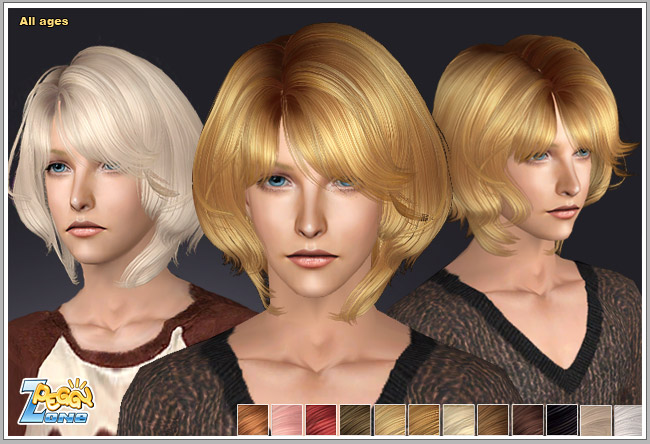Choose the ash beige hair swatch
This screenshot has height=444, width=650.
(596, 420)
